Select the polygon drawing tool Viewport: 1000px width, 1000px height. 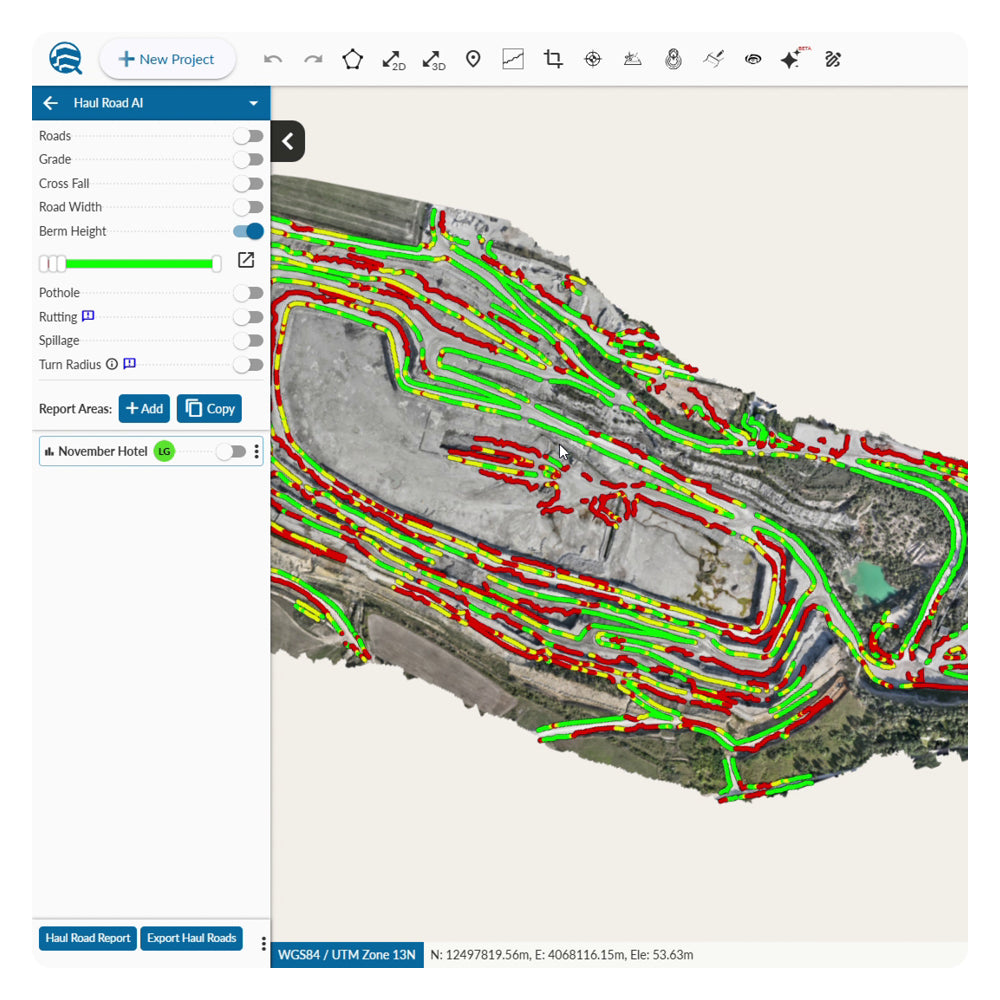[352, 59]
